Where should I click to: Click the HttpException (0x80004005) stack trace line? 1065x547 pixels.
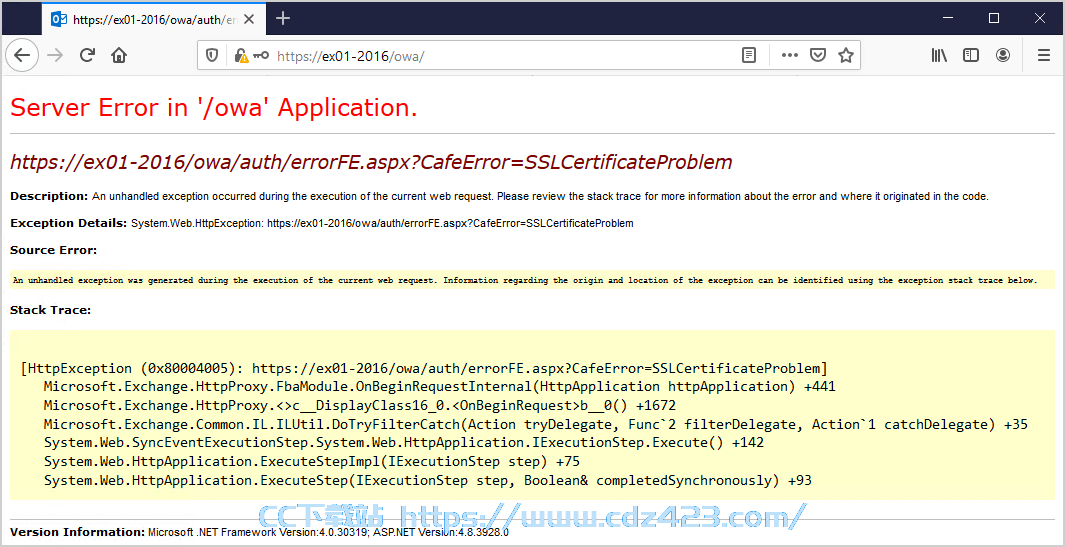(424, 369)
